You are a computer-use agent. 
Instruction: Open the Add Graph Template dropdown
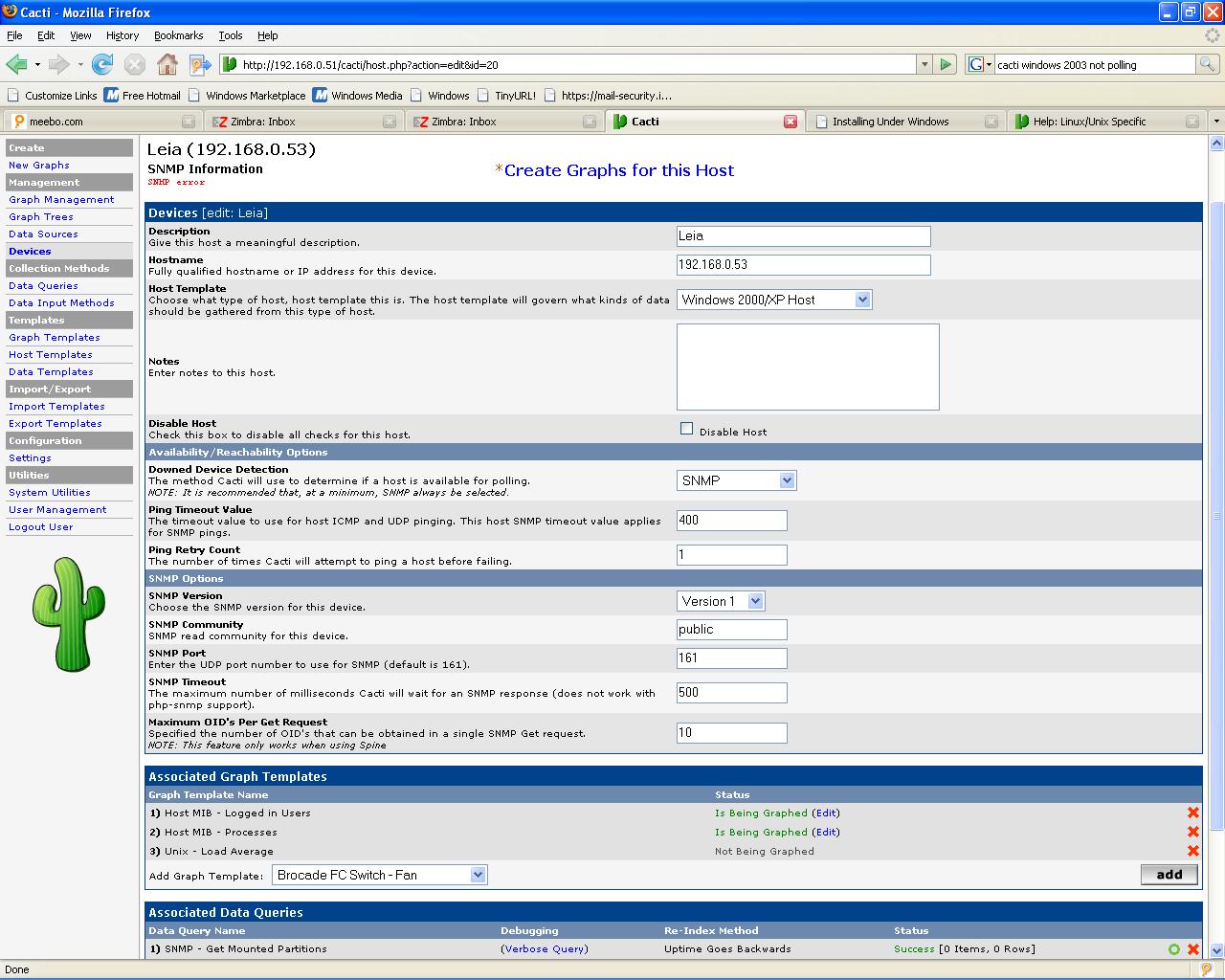[x=380, y=875]
